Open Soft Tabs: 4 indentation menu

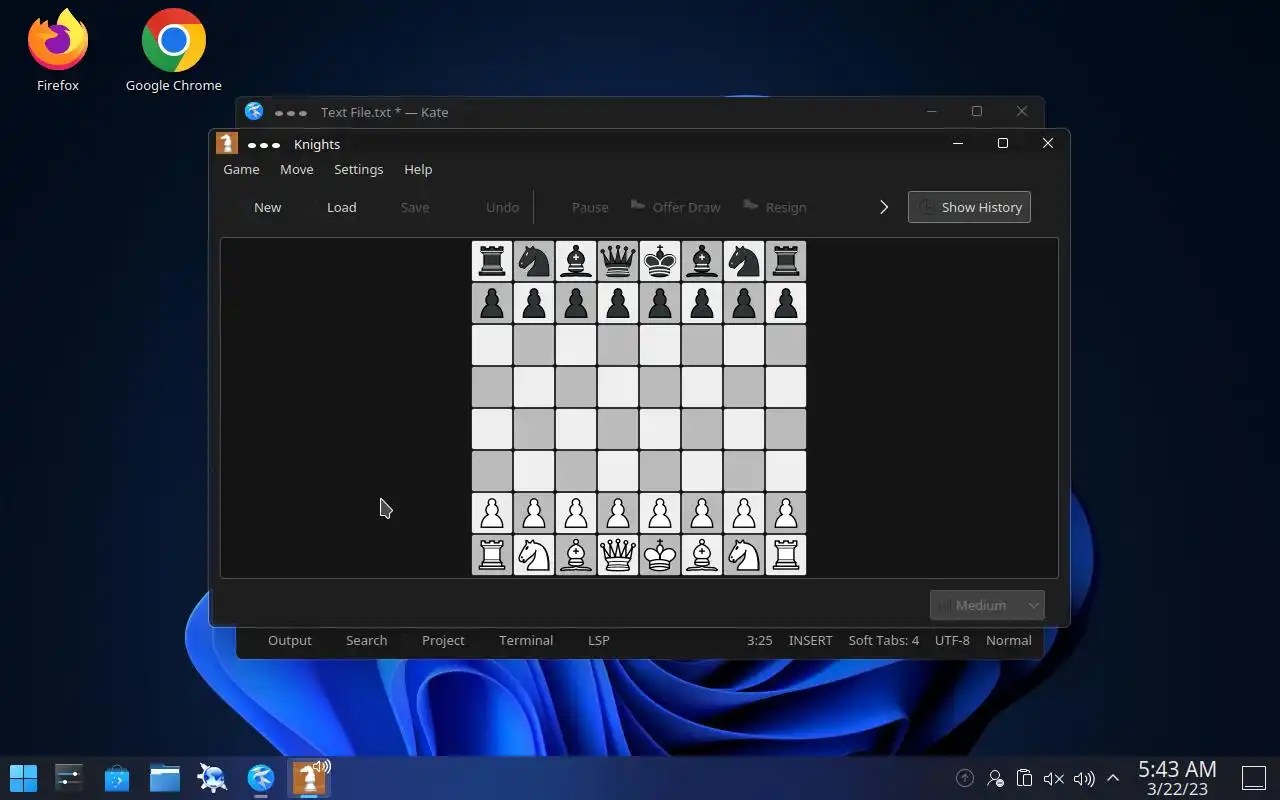[x=883, y=640]
